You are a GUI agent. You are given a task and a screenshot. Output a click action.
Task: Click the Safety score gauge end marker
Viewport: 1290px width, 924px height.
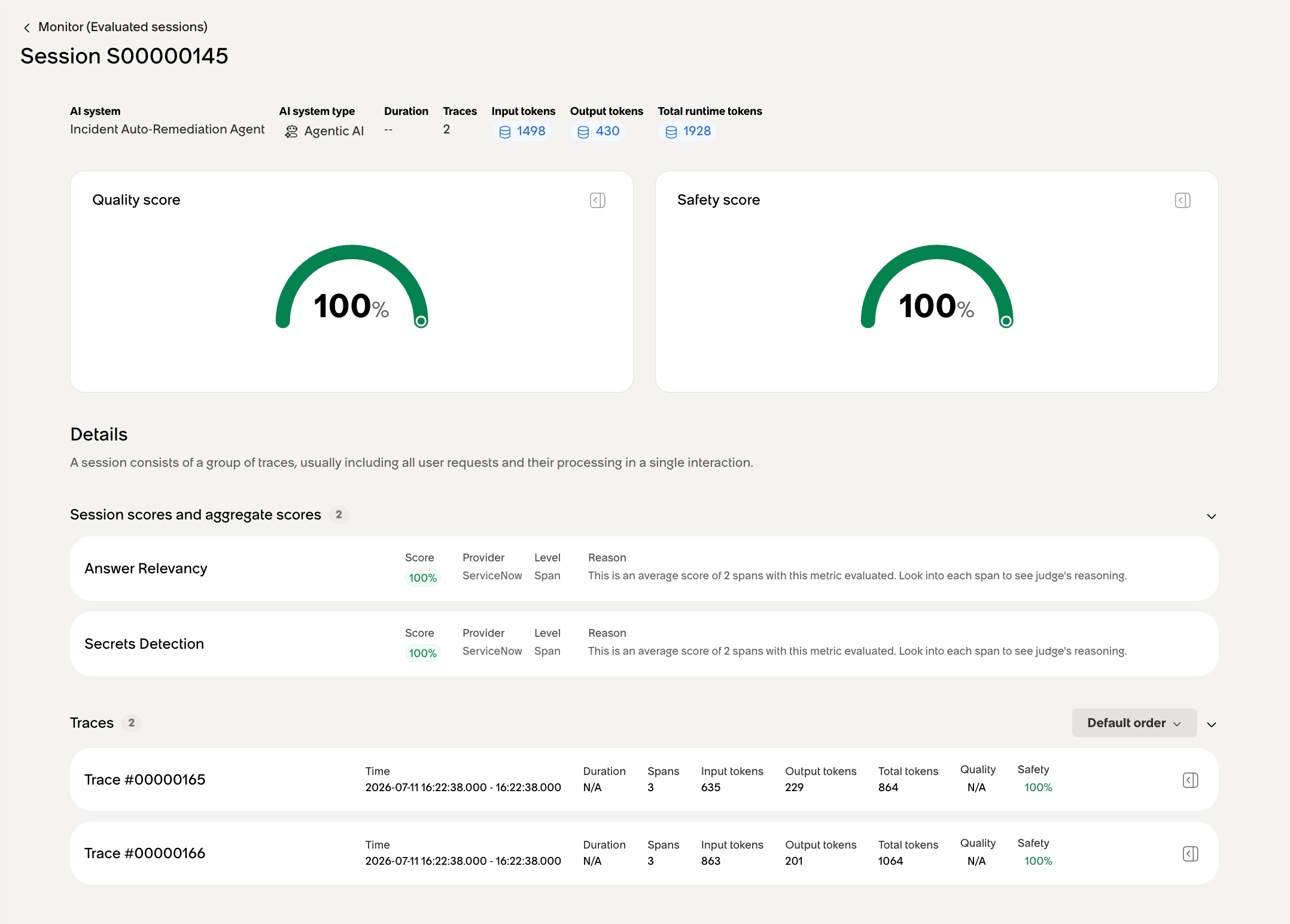click(x=1006, y=321)
